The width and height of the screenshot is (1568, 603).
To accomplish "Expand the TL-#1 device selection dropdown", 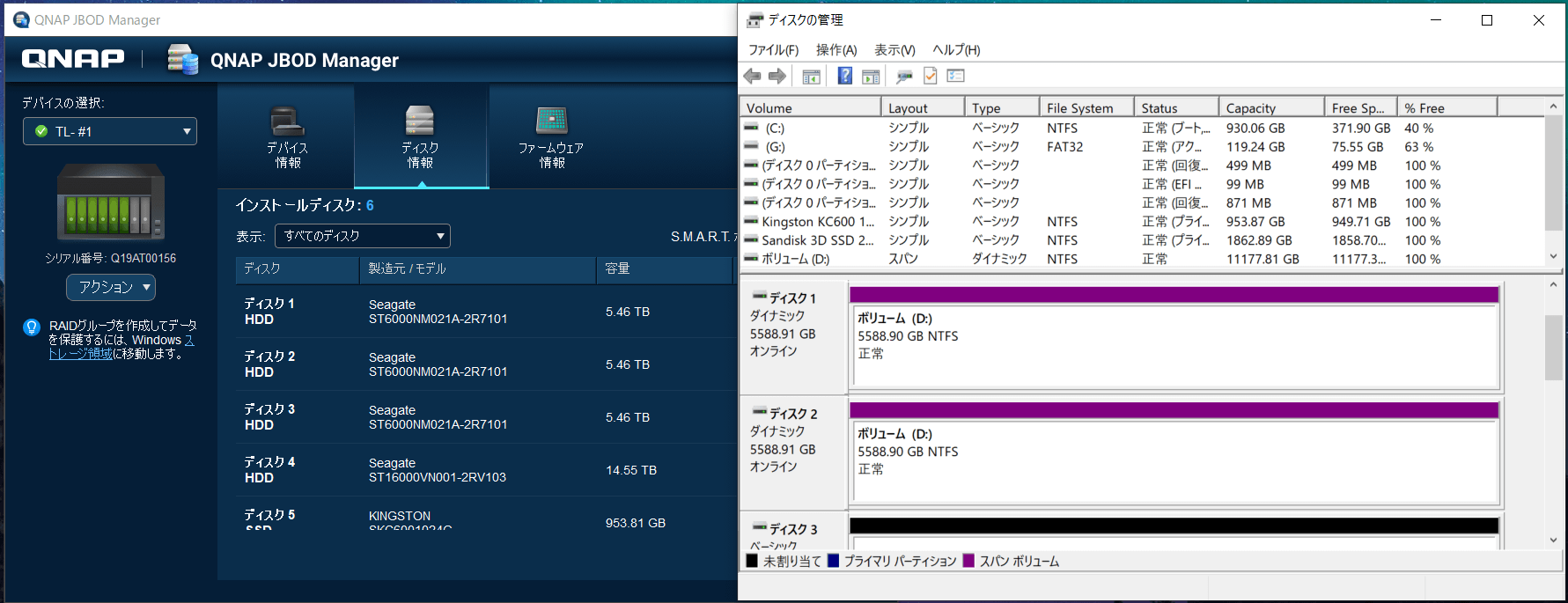I will click(x=110, y=131).
